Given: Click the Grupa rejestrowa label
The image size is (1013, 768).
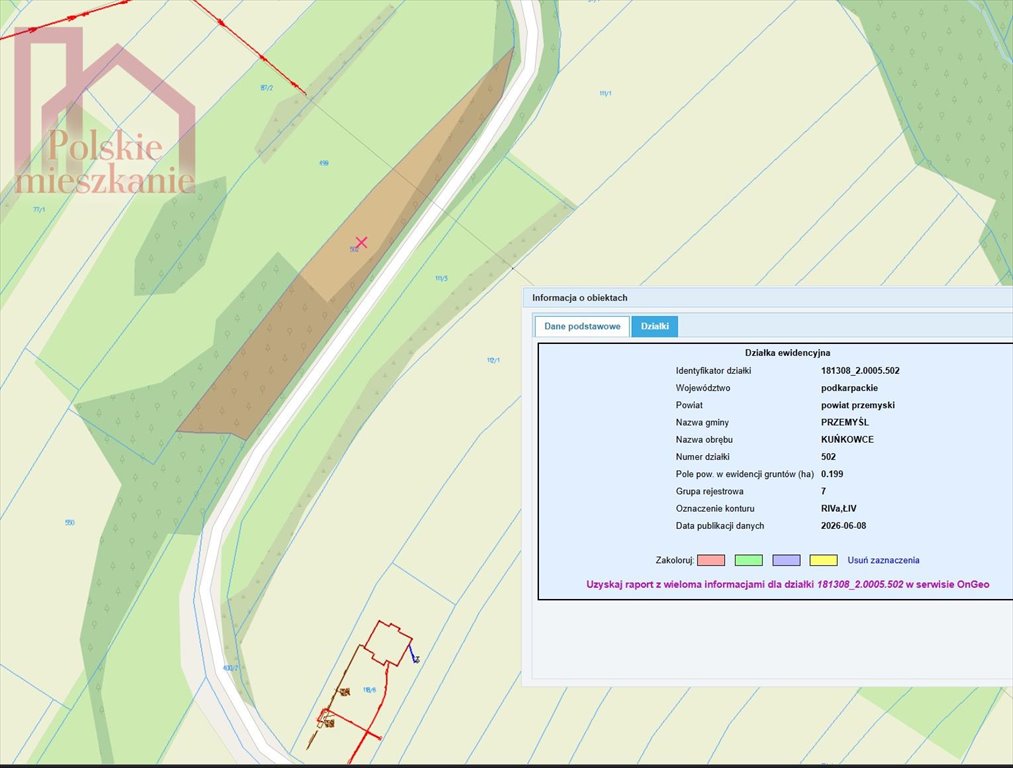Looking at the screenshot, I should 709,492.
